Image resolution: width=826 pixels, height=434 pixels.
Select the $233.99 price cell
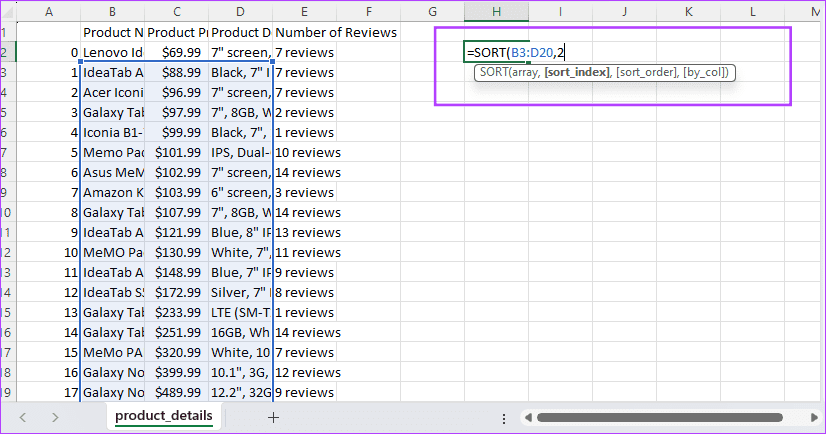[x=177, y=312]
